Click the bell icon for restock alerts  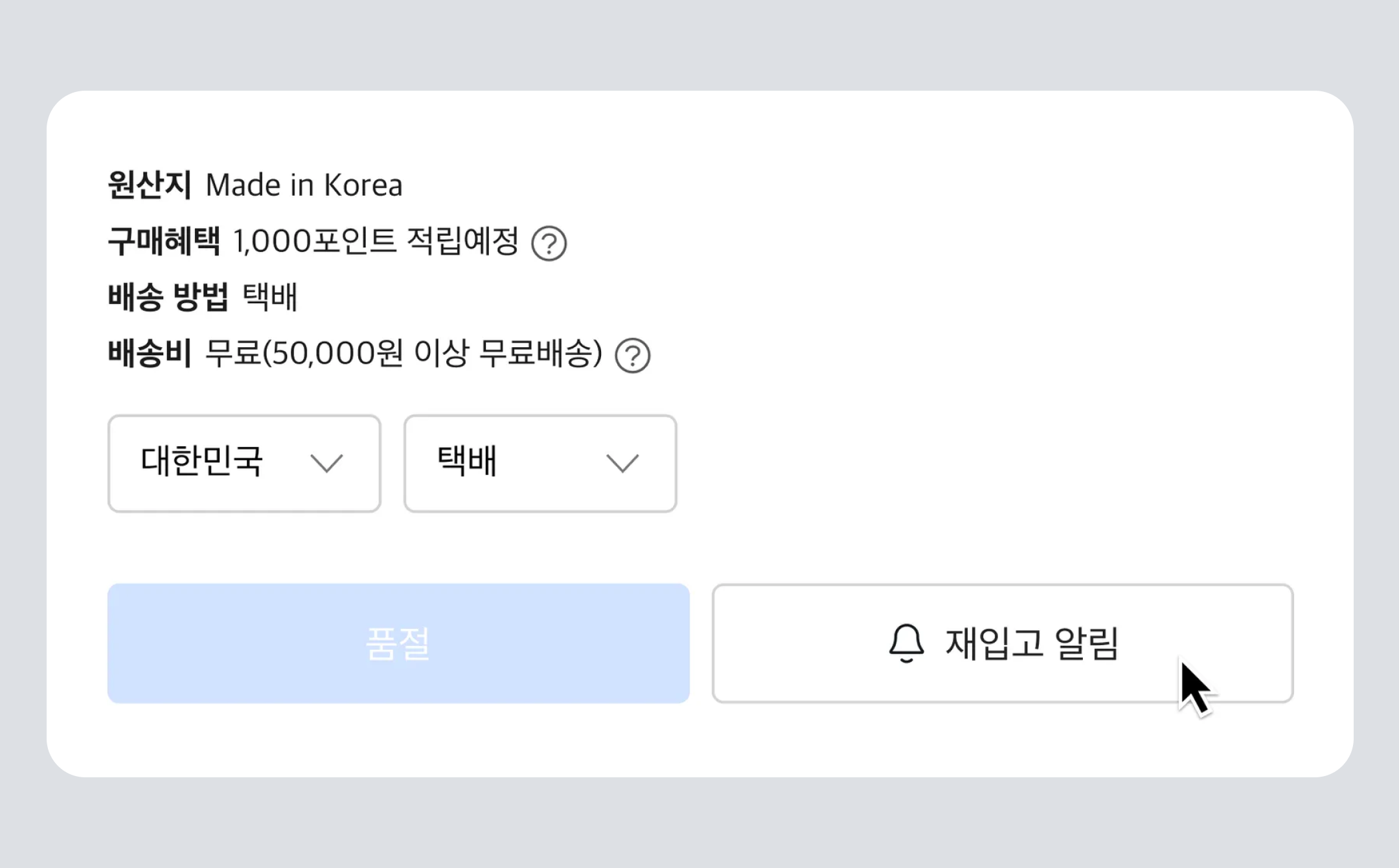tap(906, 643)
